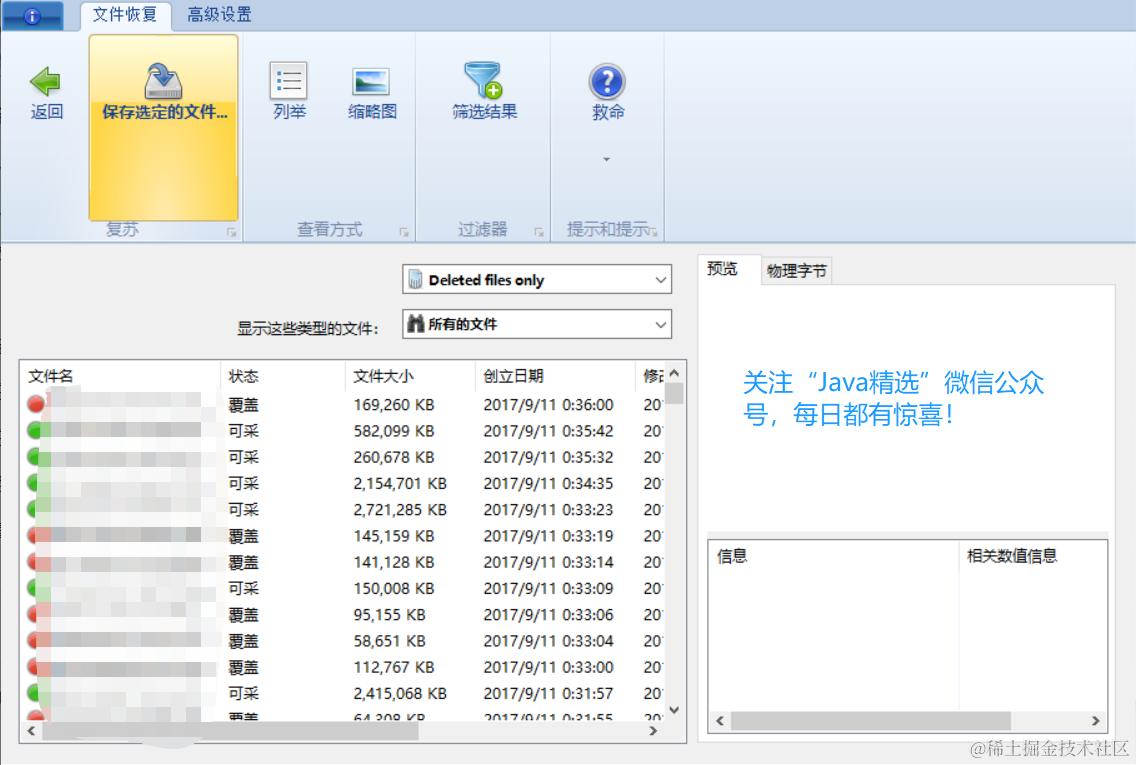Image resolution: width=1136 pixels, height=765 pixels.
Task: Select the red status icon of the 95,155 KB file
Action: tap(35, 614)
